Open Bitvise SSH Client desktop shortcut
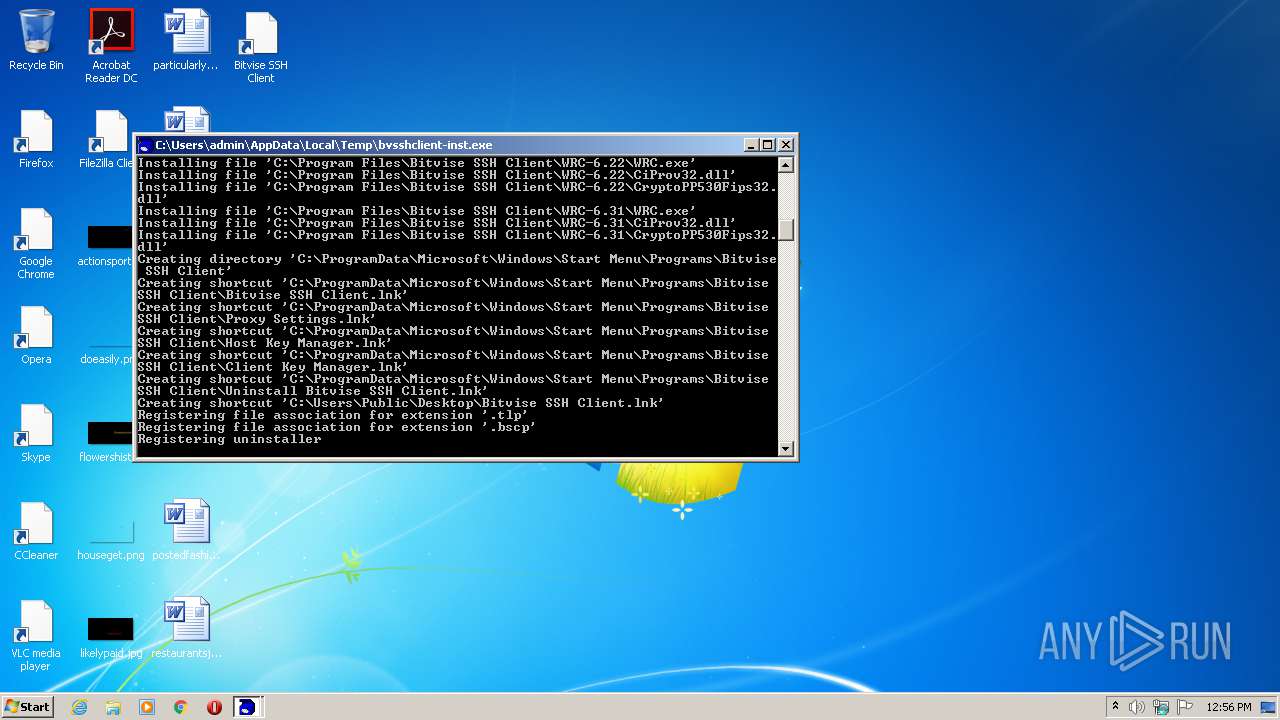1280x720 pixels. 261,46
